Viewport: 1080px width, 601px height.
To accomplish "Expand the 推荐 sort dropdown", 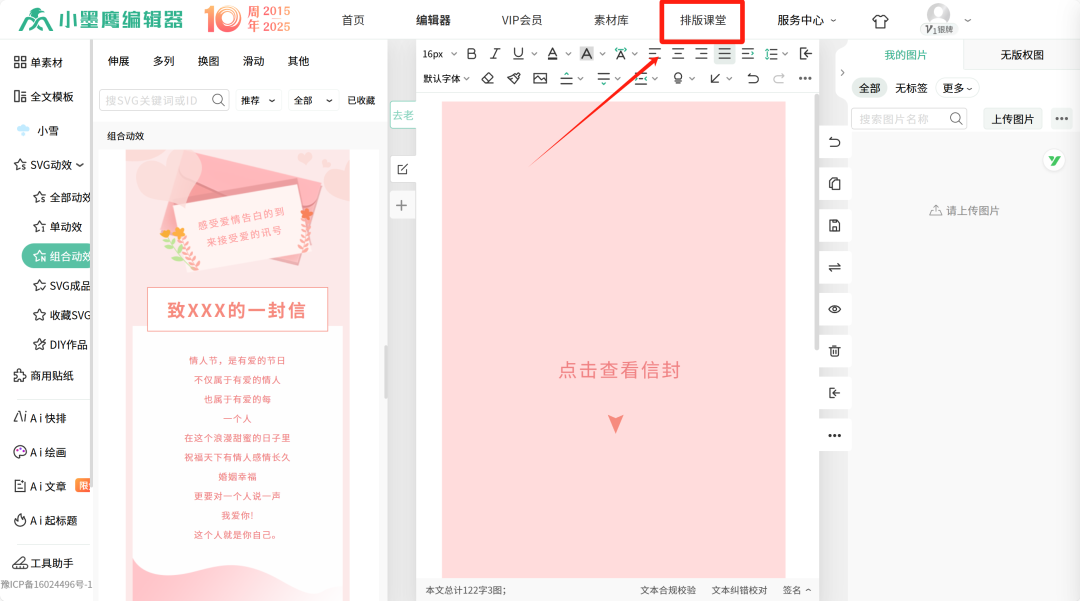I will (258, 100).
